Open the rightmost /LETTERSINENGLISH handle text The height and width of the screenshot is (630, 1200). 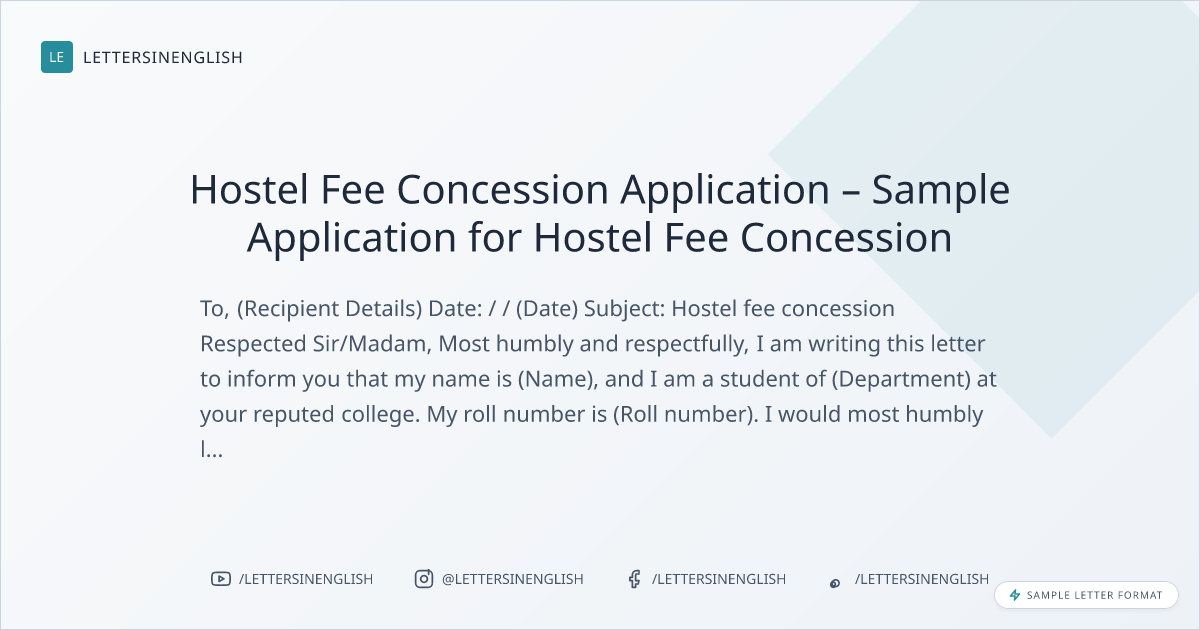coord(922,579)
